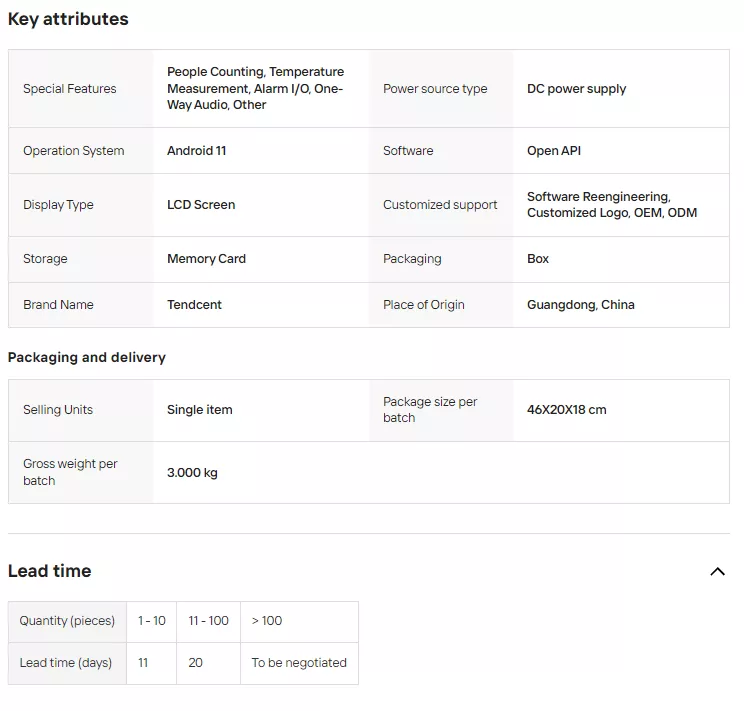Select the Android 11 value
Image resolution: width=744 pixels, height=711 pixels.
tap(196, 150)
